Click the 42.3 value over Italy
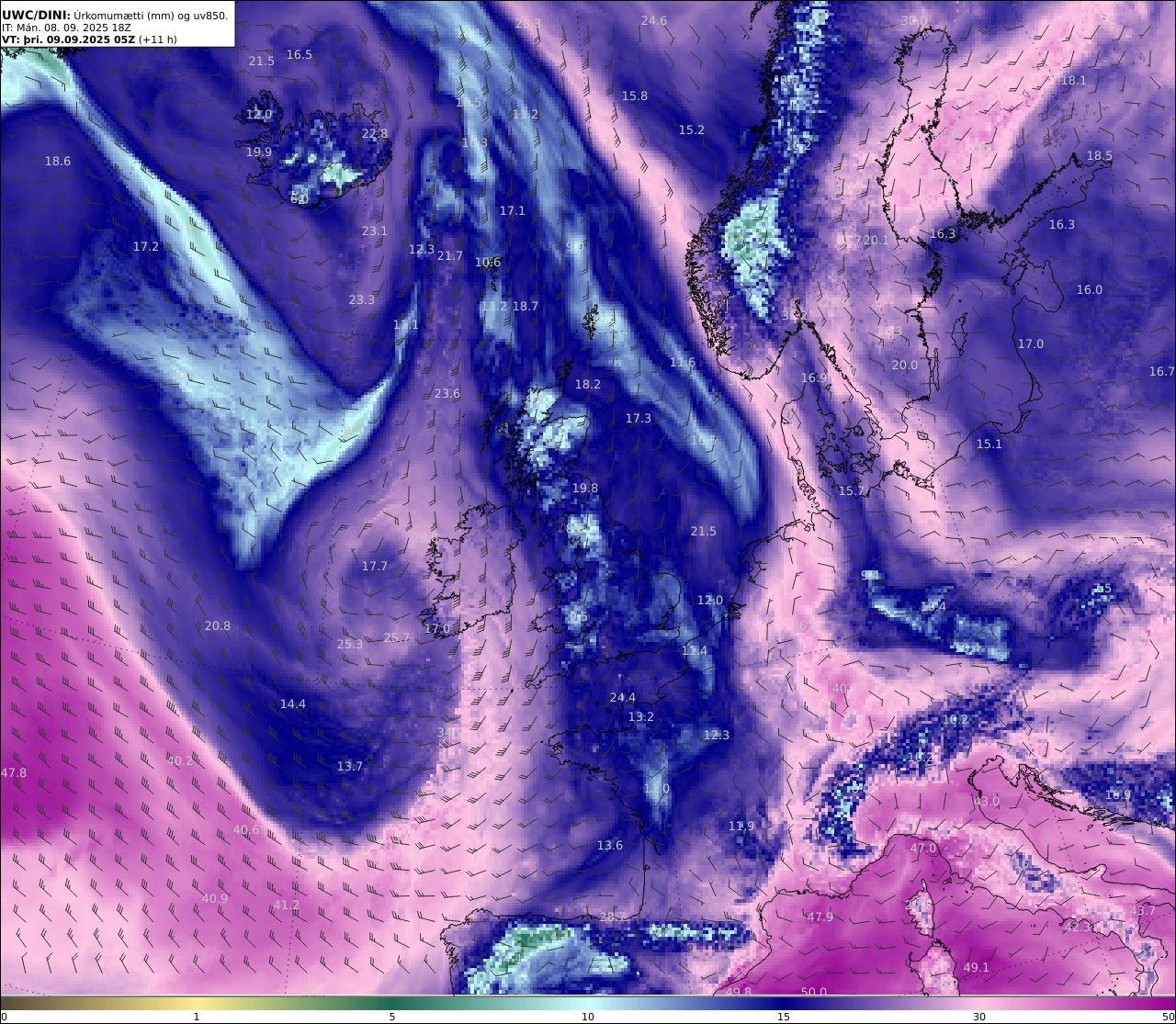The width and height of the screenshot is (1176, 1024). (1078, 927)
